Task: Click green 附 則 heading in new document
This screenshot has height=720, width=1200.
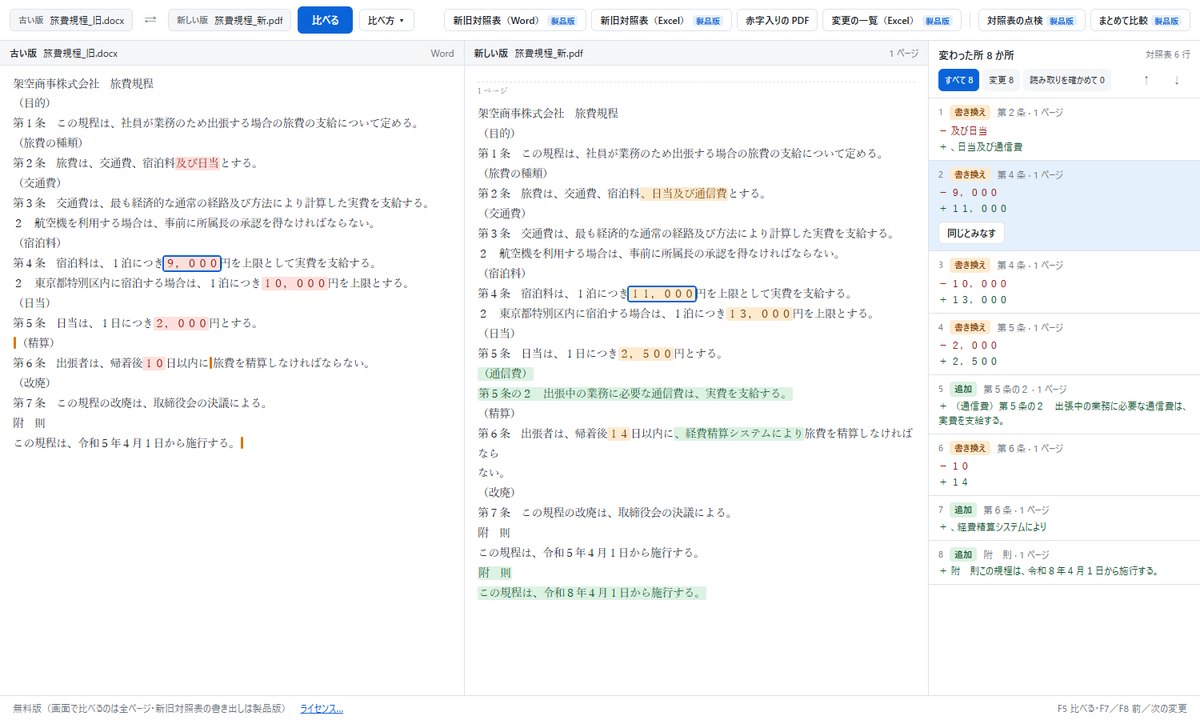Action: click(494, 573)
